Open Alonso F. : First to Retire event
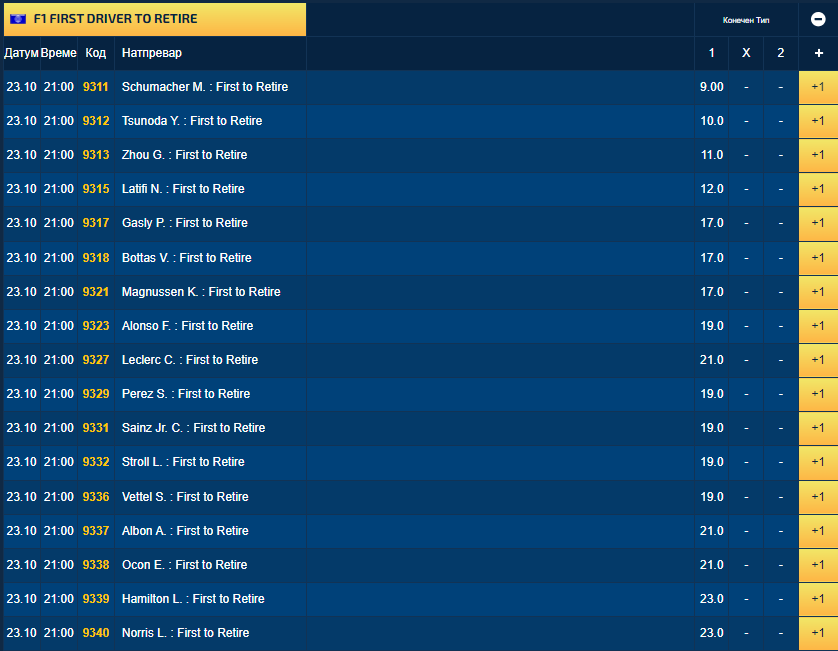This screenshot has height=651, width=838. [x=188, y=326]
